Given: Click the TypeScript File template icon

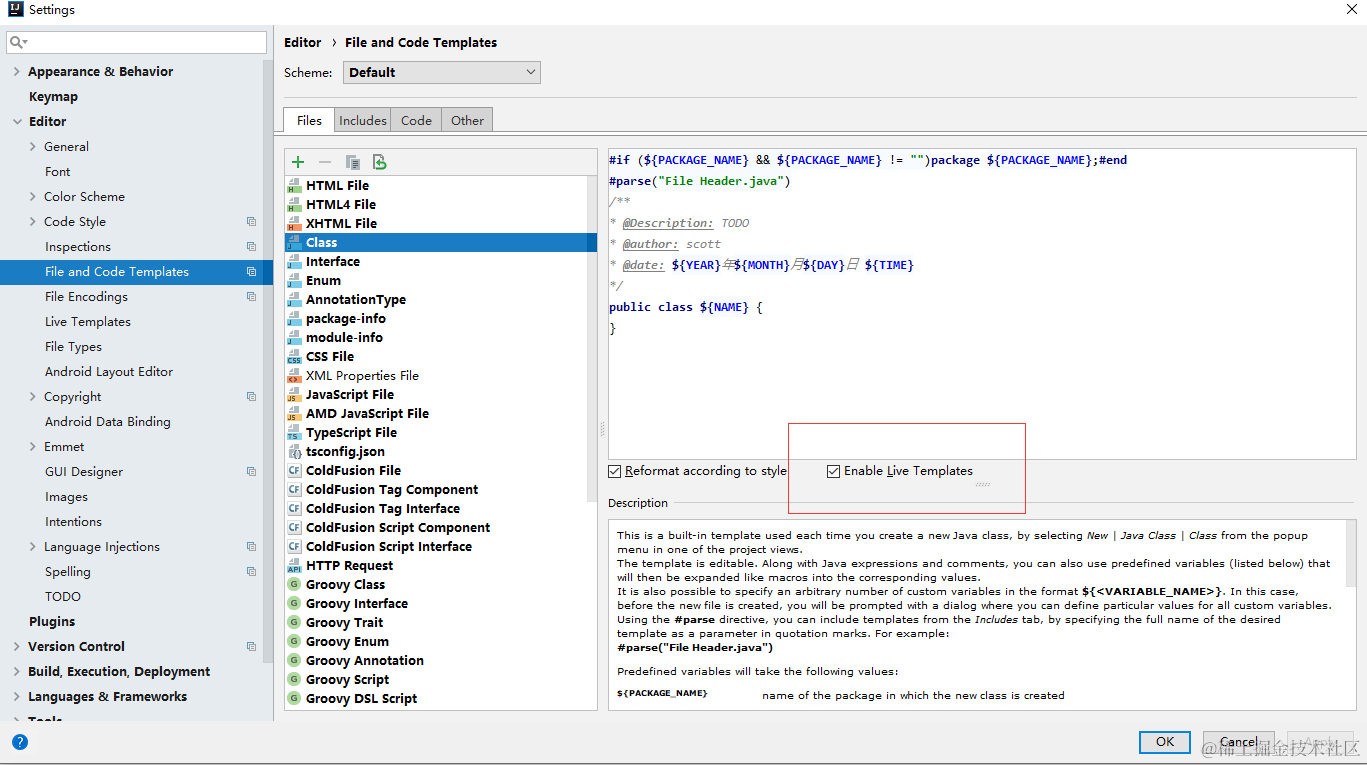Looking at the screenshot, I should (294, 433).
